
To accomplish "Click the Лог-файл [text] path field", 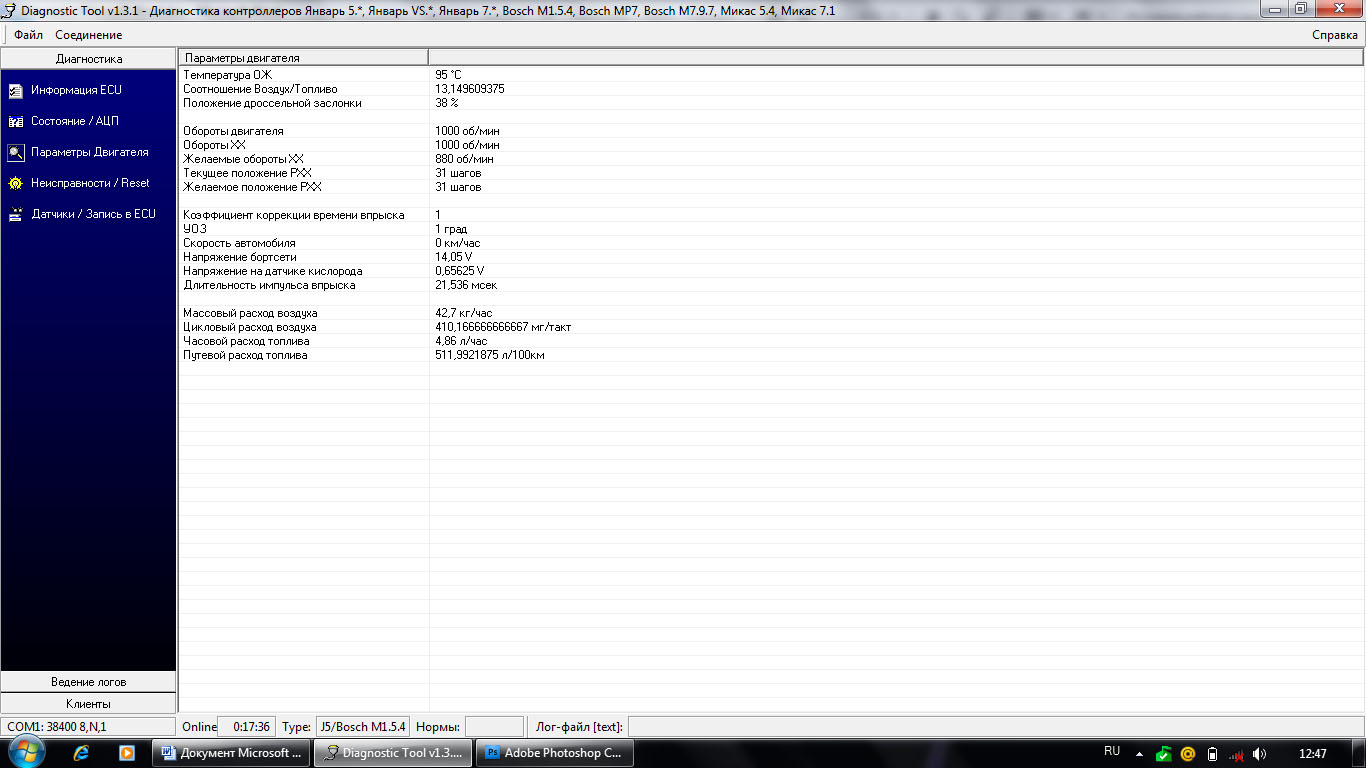I will click(995, 727).
